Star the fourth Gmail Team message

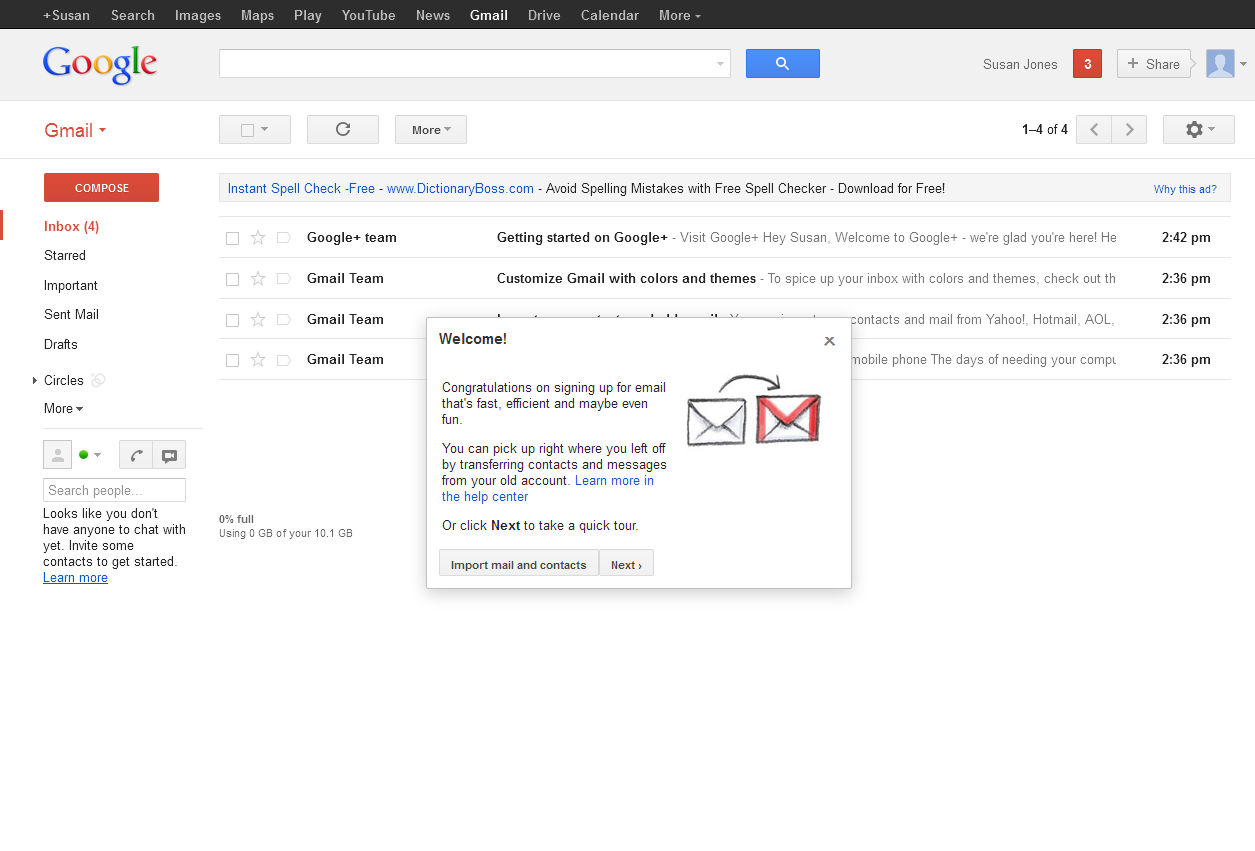coord(258,360)
